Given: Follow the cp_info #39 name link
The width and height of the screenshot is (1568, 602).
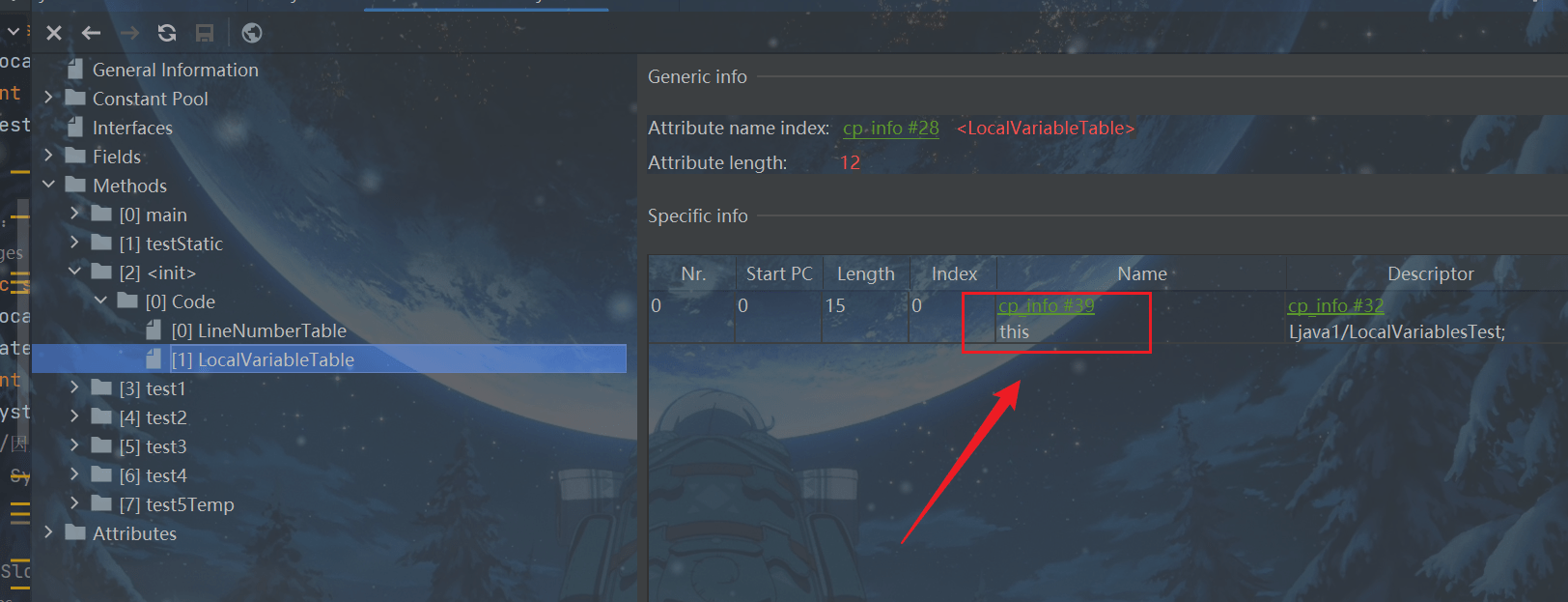Looking at the screenshot, I should 1046,306.
